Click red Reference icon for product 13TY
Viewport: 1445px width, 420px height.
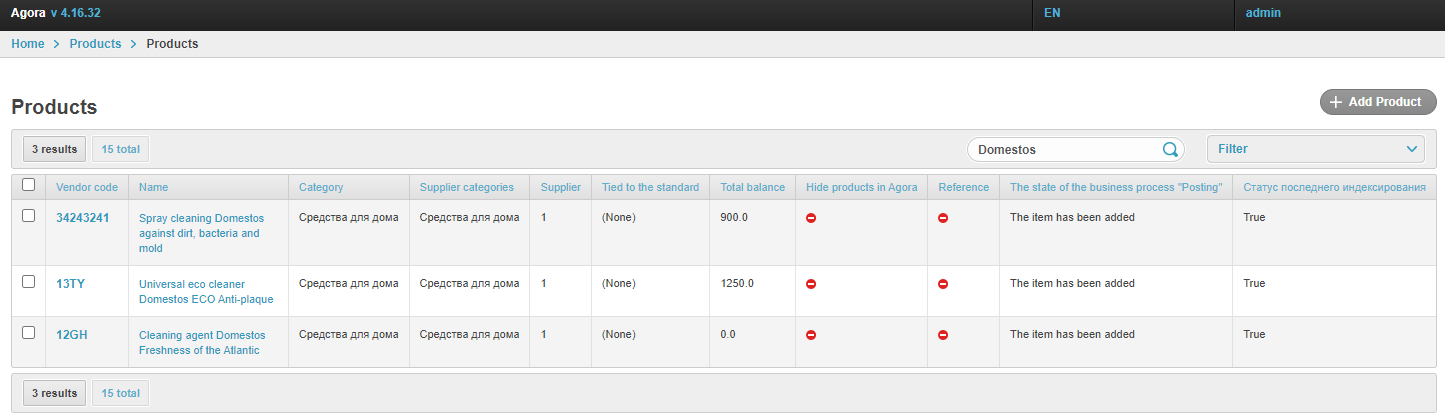[943, 284]
